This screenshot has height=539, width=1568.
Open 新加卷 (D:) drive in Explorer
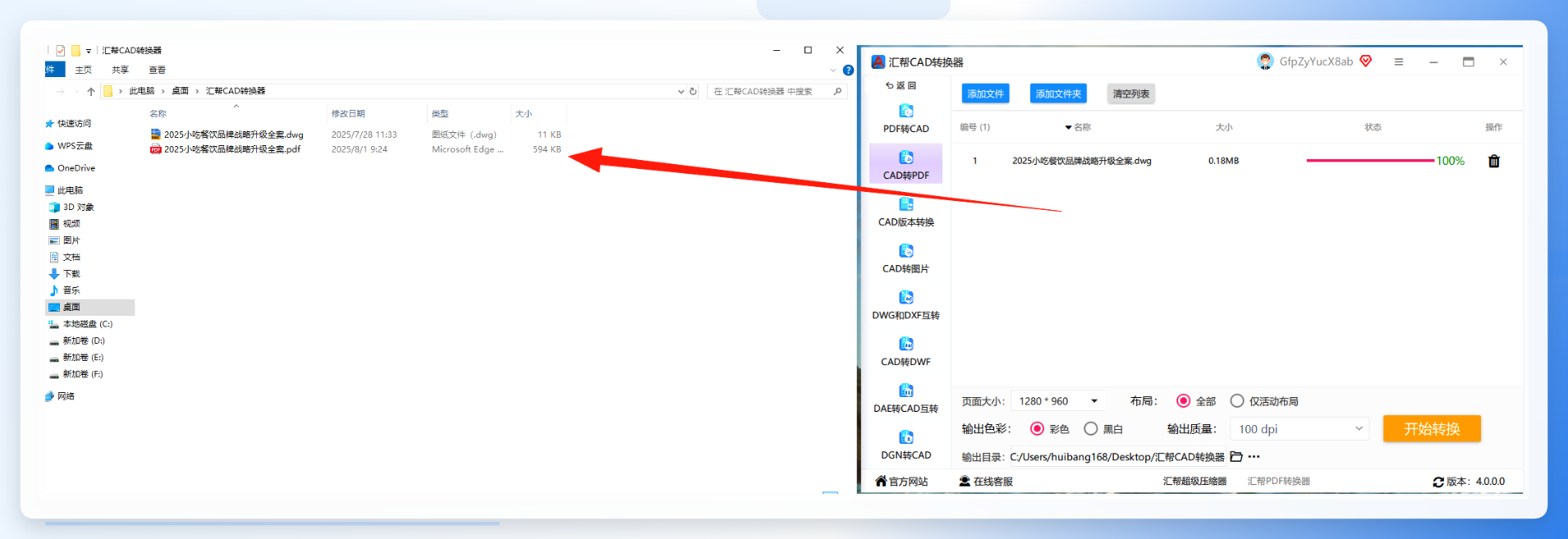coord(77,340)
